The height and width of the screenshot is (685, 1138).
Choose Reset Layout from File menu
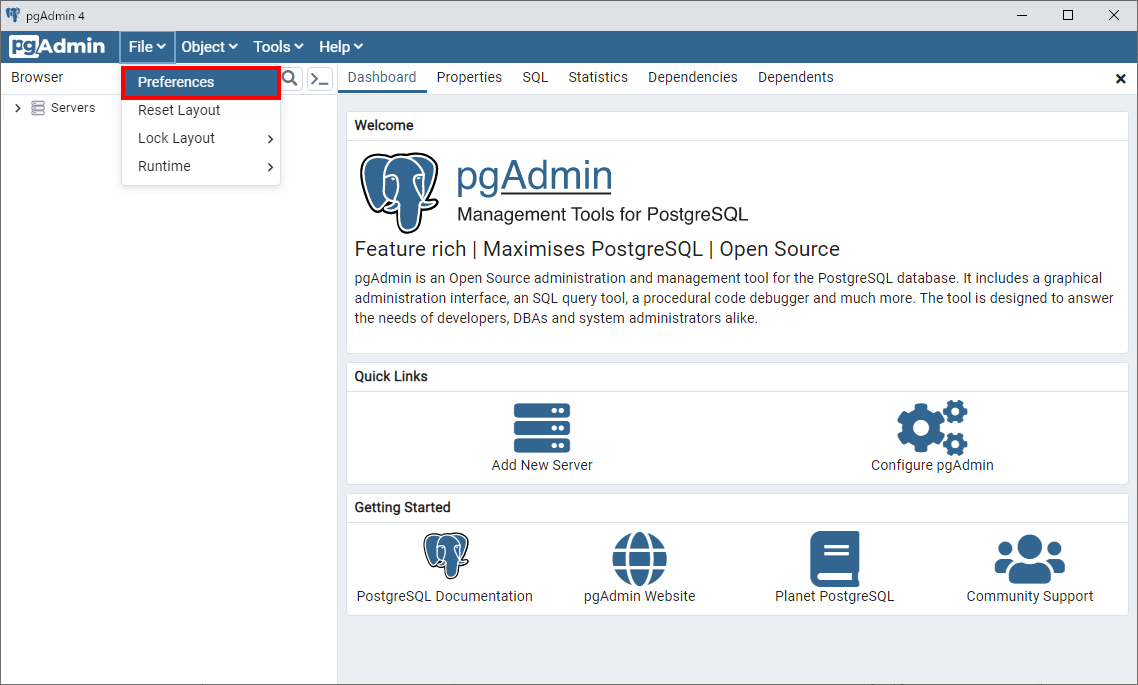tap(201, 110)
